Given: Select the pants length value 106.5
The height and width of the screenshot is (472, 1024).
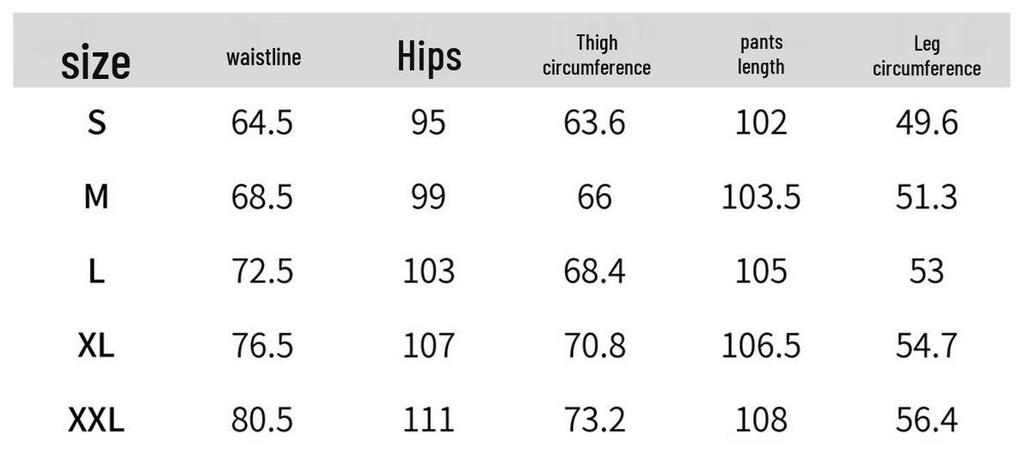Looking at the screenshot, I should (x=761, y=346).
